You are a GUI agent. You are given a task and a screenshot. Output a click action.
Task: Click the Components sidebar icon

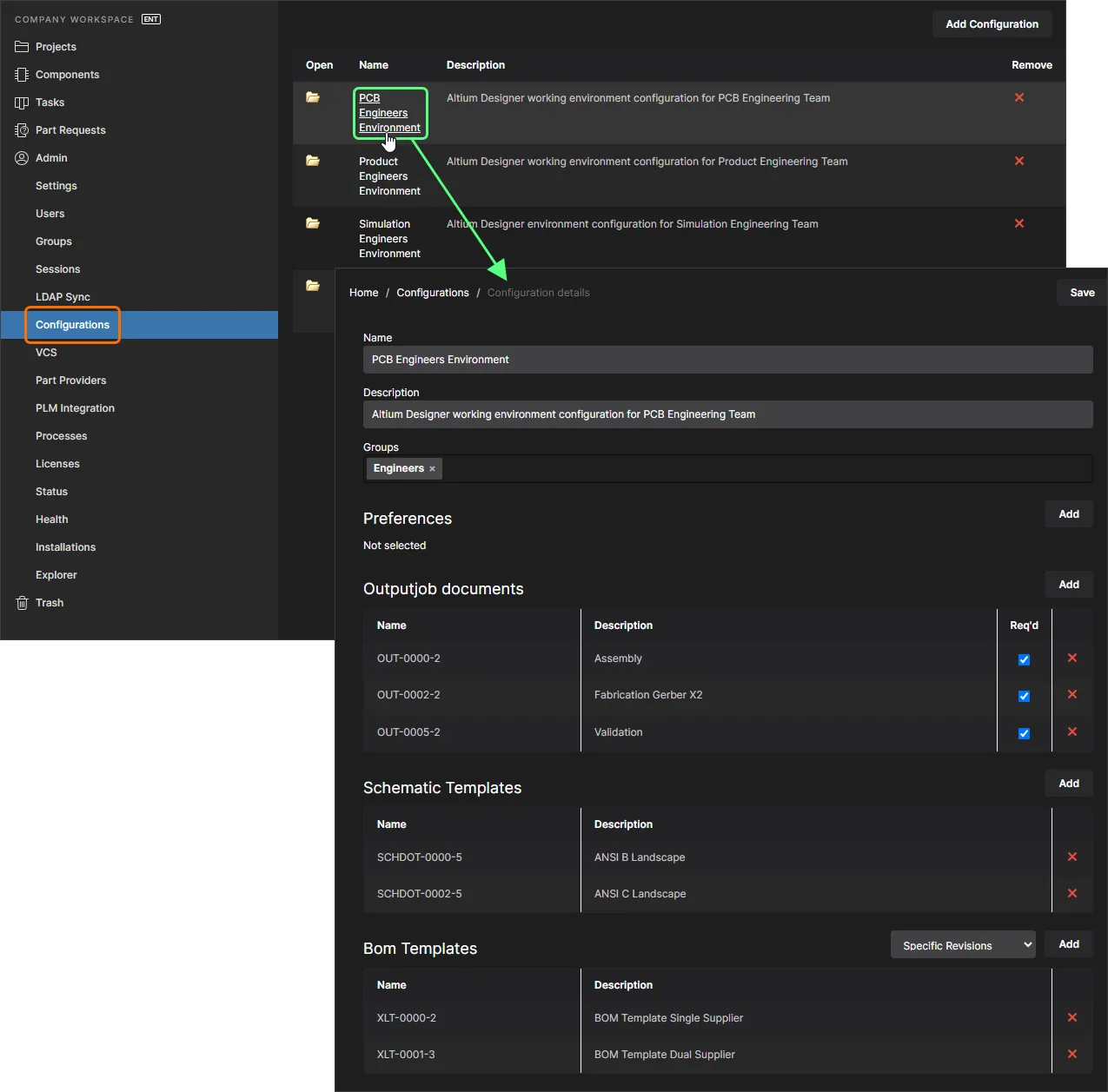pyautogui.click(x=22, y=75)
